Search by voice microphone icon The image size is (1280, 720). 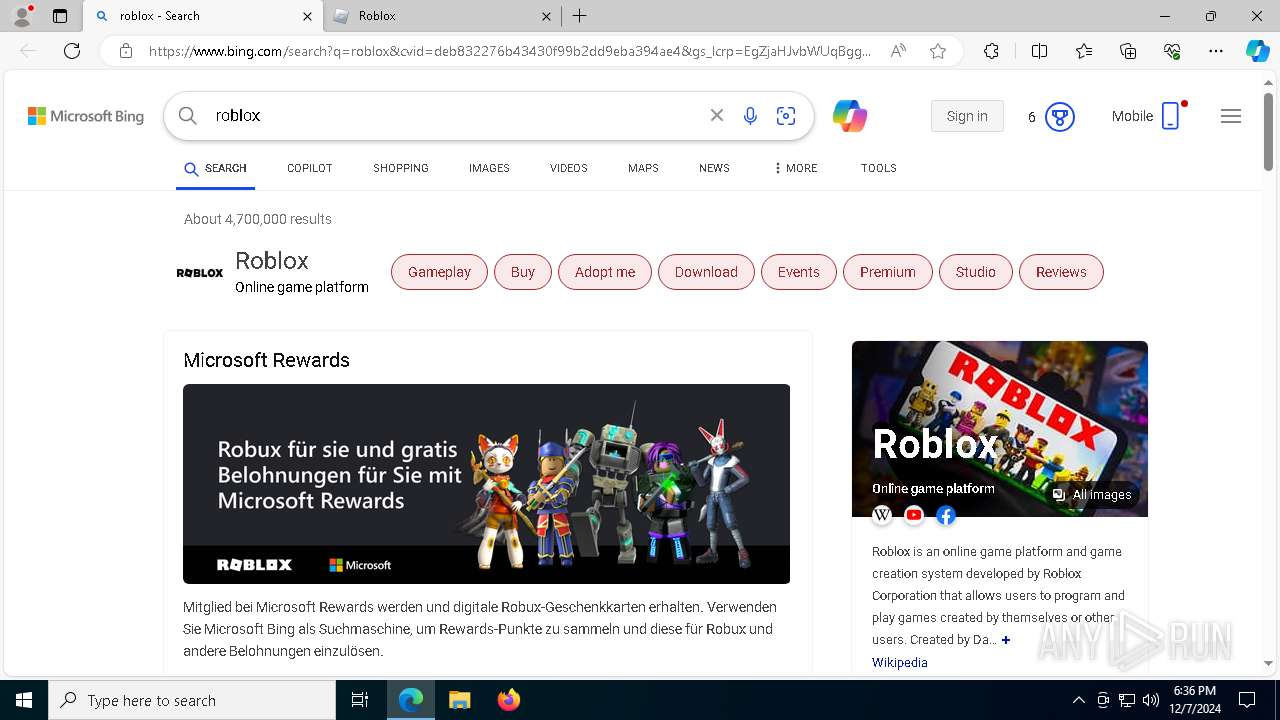click(751, 116)
